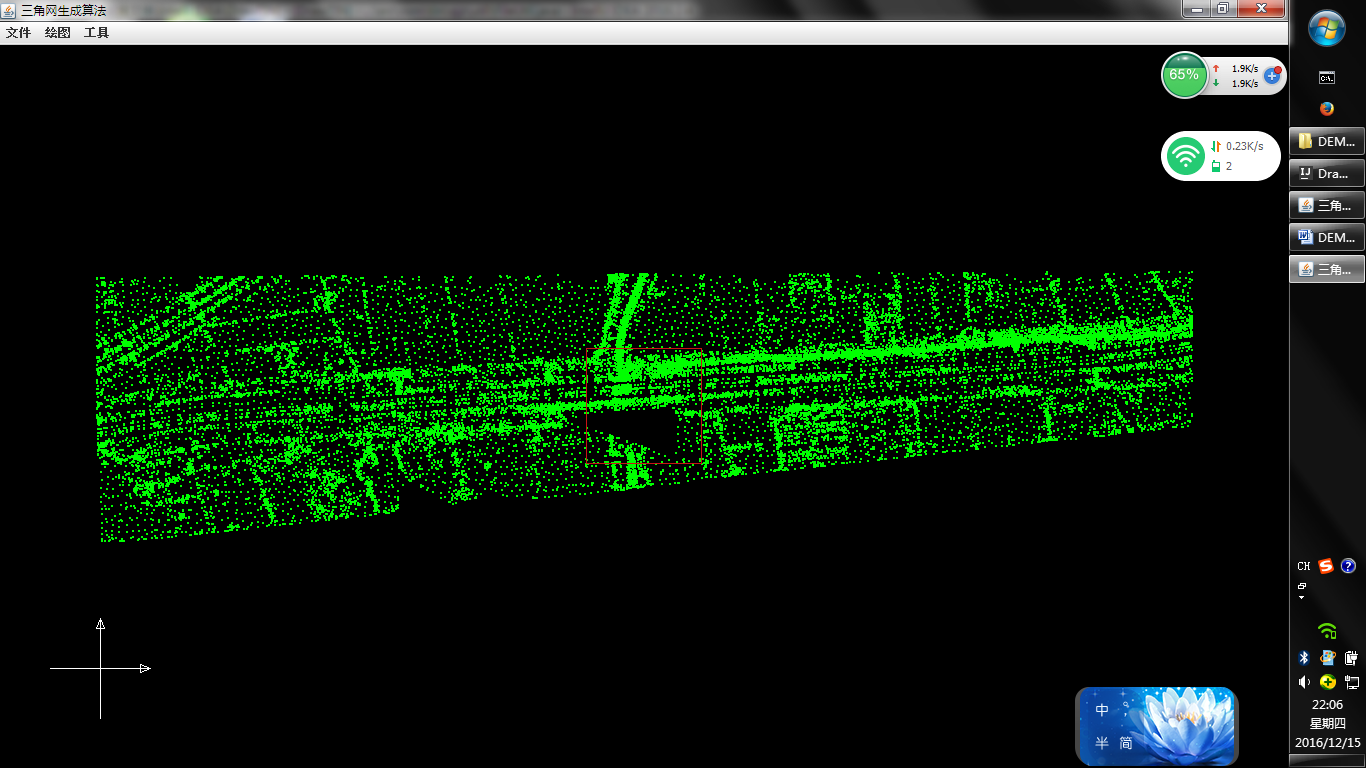Switch to the IntelliJ Dra... taskbar button
This screenshot has width=1366, height=768.
point(1327,173)
